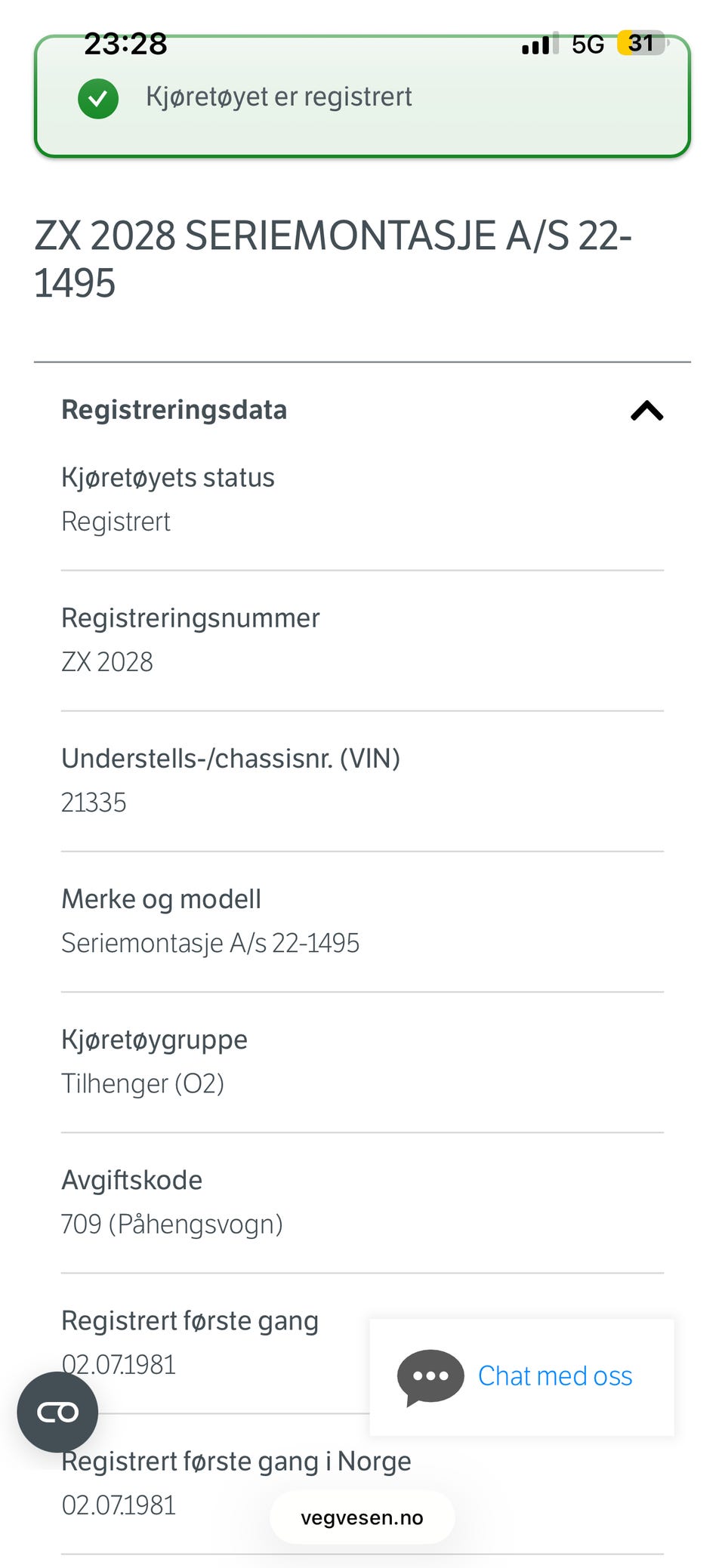Screen dimensions: 725x1568
Task: Tap the 5G network indicator
Action: (x=588, y=45)
